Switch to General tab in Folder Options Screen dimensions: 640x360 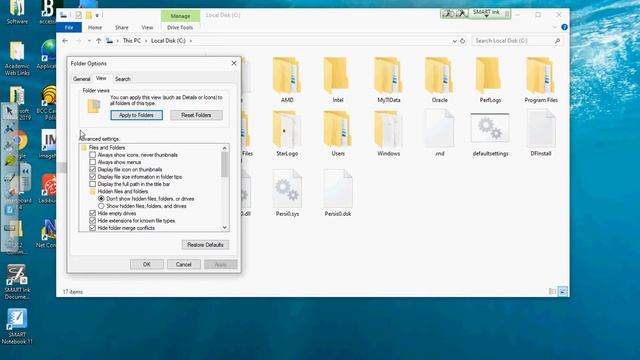click(82, 79)
